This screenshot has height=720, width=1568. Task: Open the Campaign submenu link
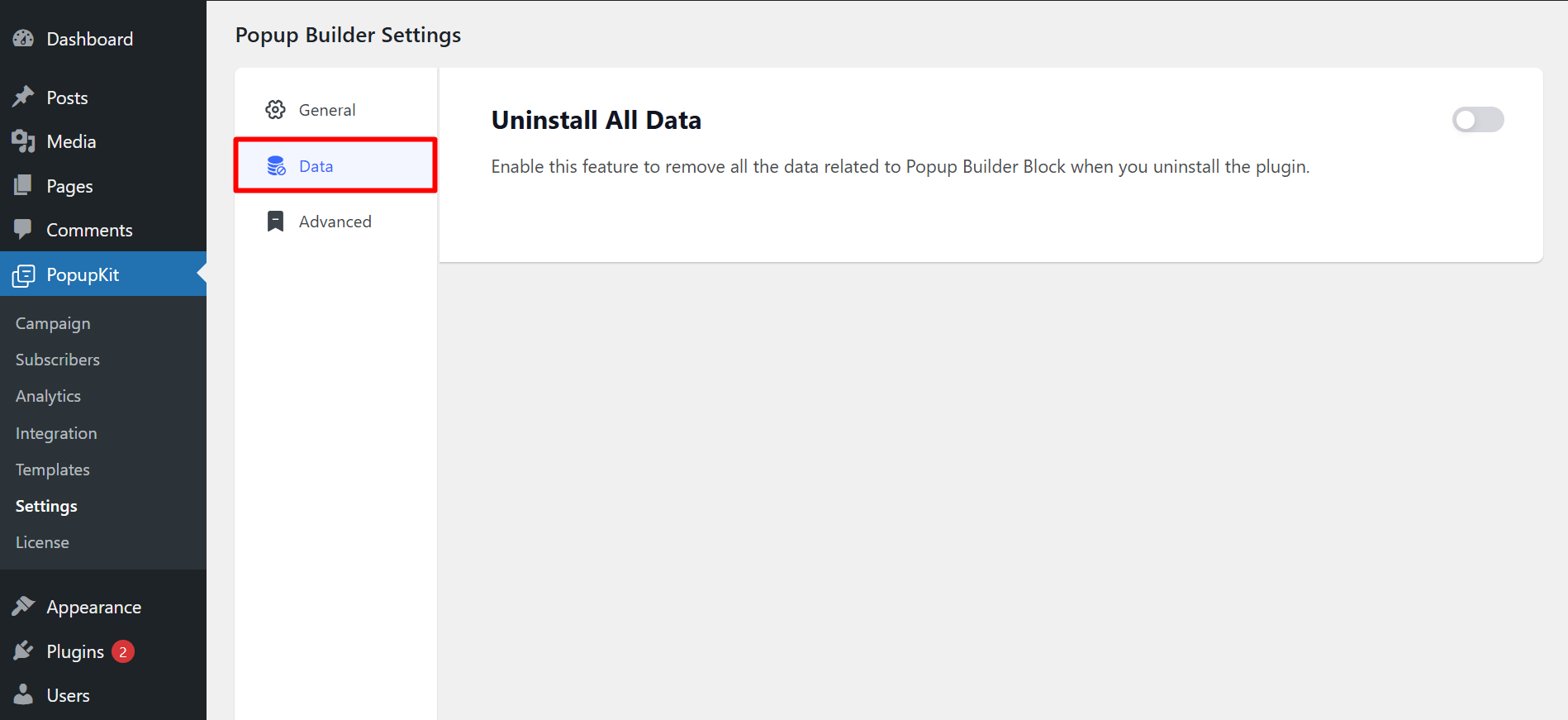tap(53, 323)
